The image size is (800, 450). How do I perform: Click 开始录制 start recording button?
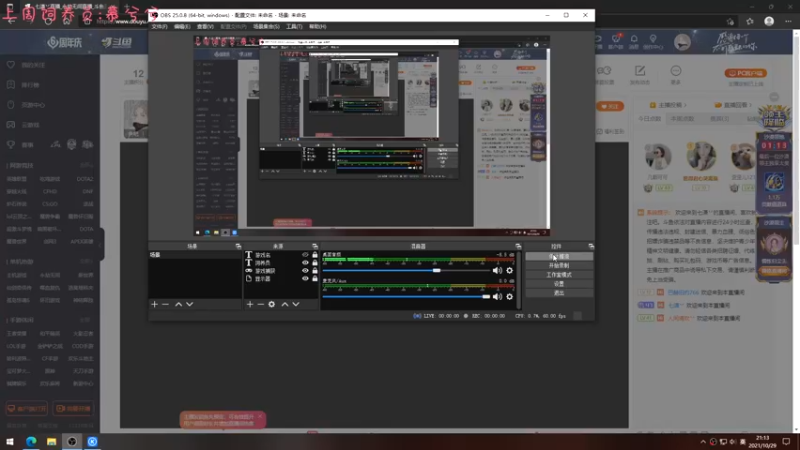tap(559, 265)
